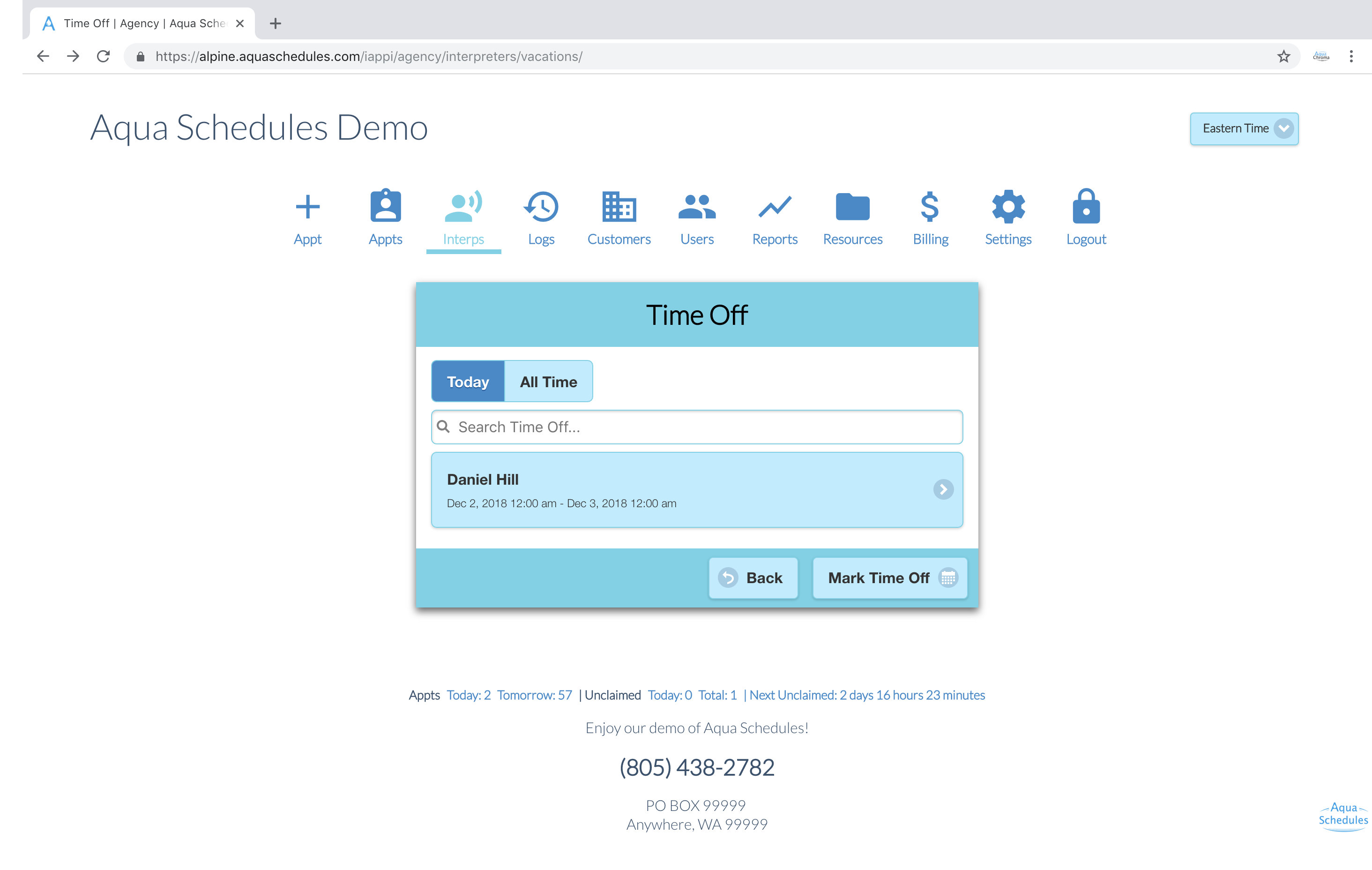Open a new browser tab

[275, 23]
